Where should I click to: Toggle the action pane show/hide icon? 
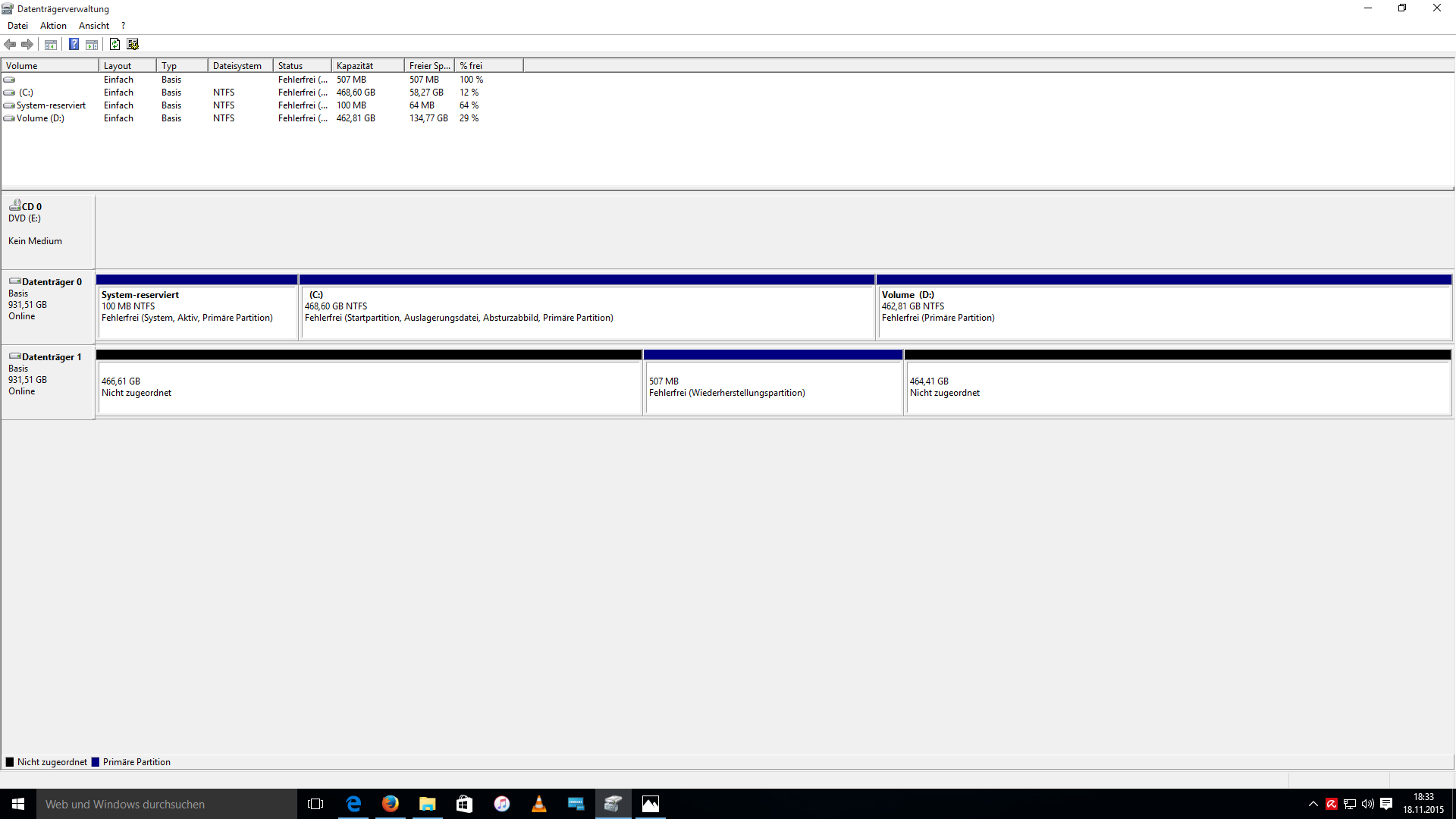[92, 44]
